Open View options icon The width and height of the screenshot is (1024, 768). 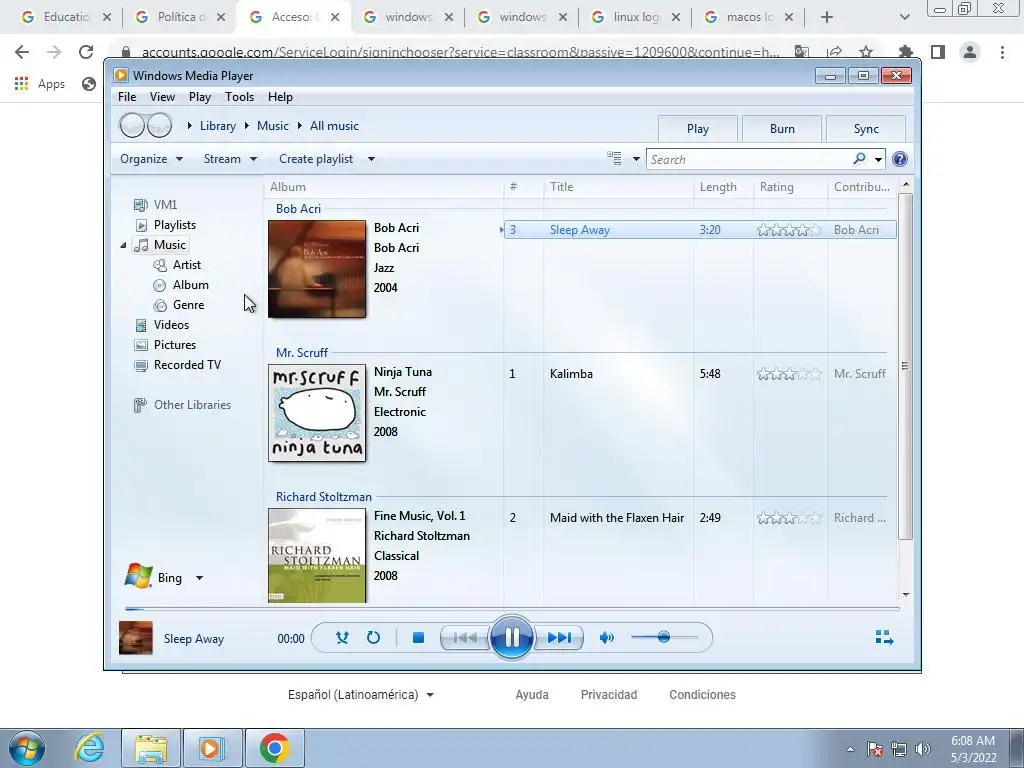click(615, 159)
